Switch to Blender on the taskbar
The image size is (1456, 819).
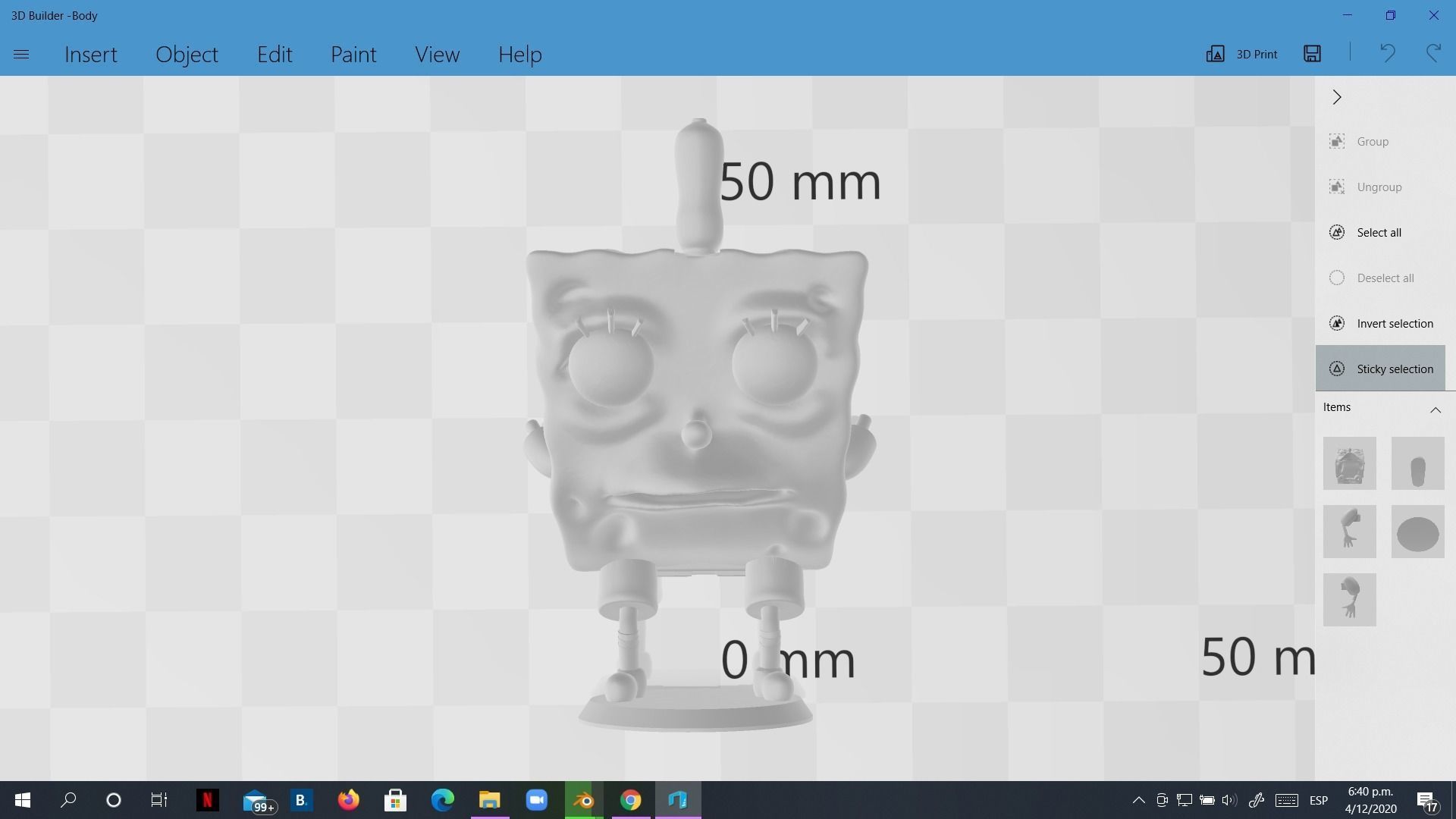(x=584, y=800)
